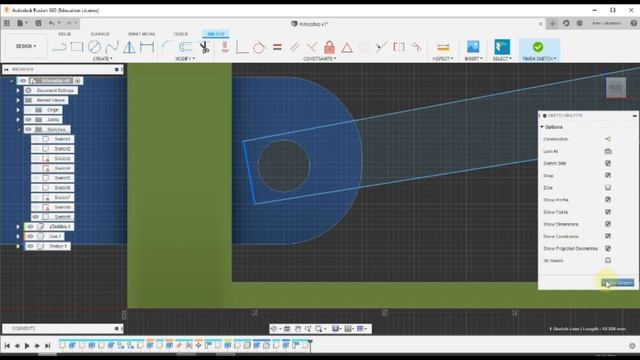Screen dimensions: 640x360
Task: Select the Sketch Dimension tool
Action: [x=147, y=47]
